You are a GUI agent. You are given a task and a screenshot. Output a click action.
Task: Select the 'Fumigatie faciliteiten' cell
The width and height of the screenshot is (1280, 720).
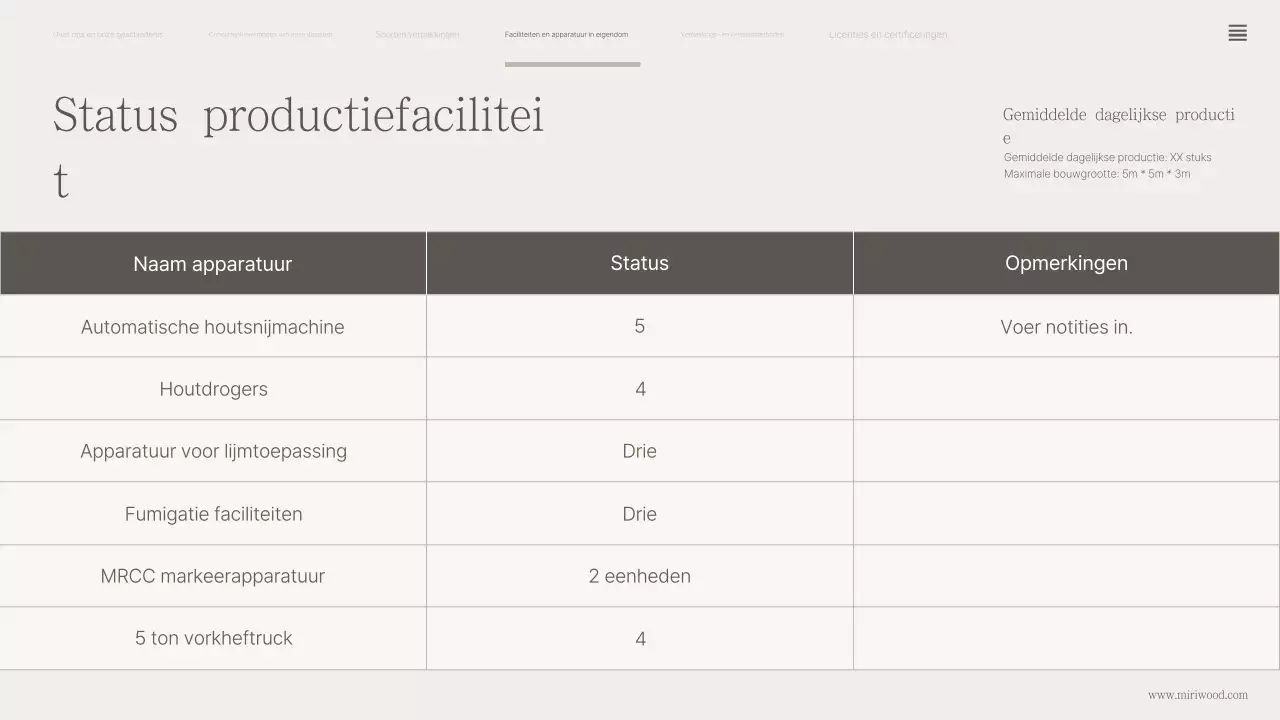[213, 514]
